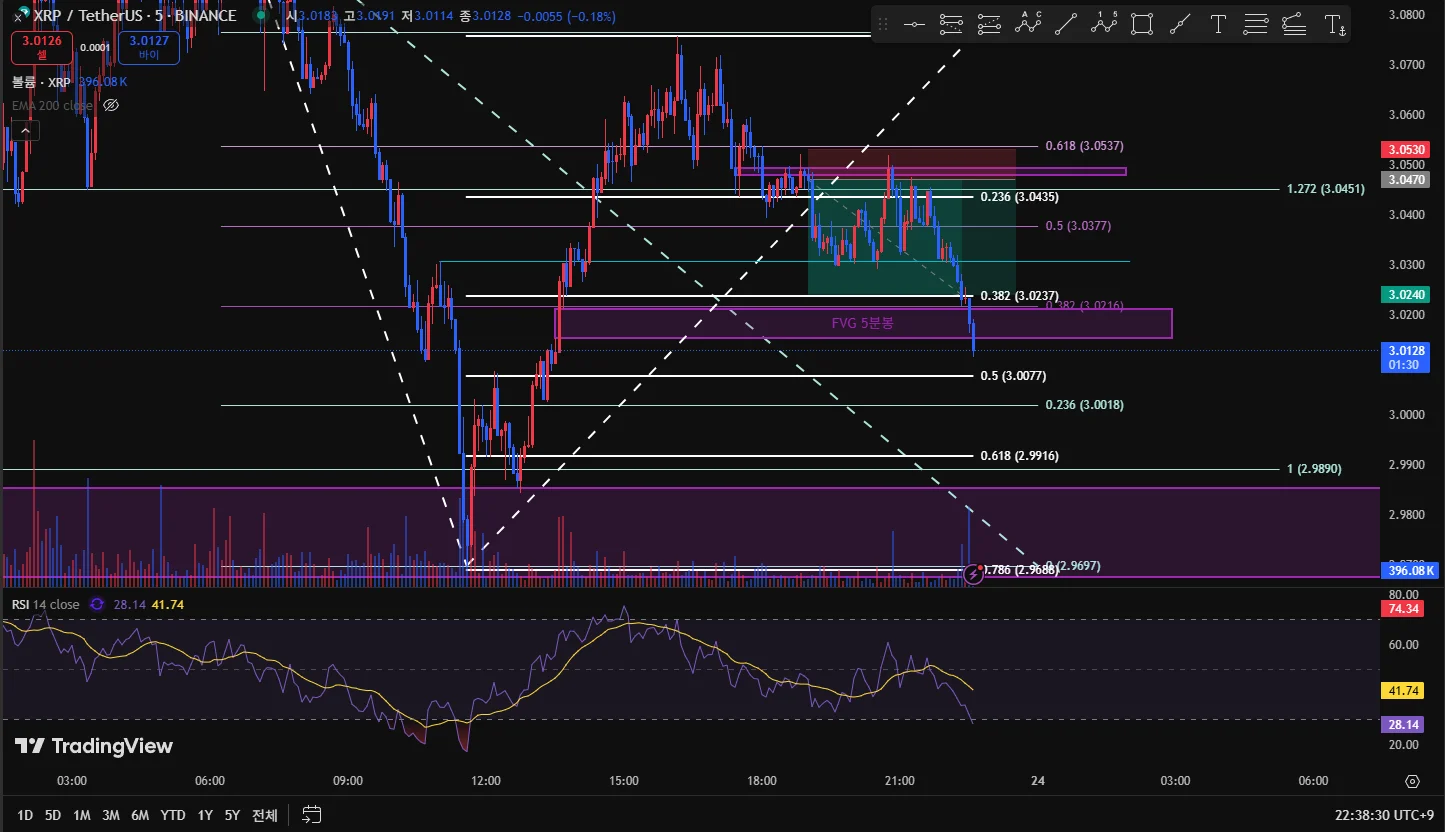Image resolution: width=1445 pixels, height=832 pixels.
Task: Select the extended line tool with two nodes
Action: [x=1180, y=24]
